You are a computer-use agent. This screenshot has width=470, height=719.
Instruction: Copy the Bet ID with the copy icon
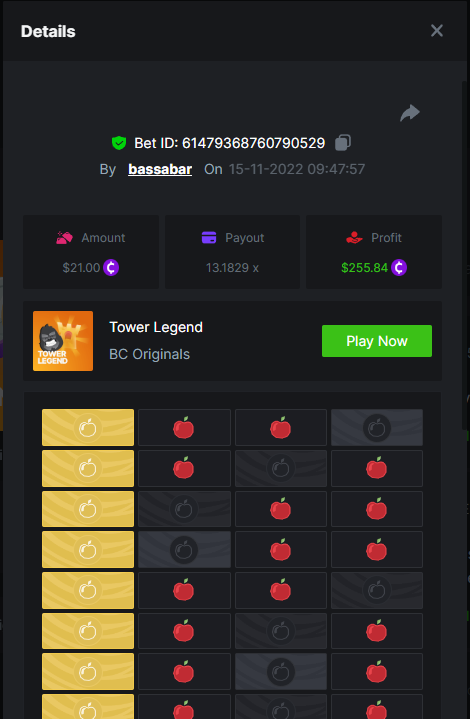(x=343, y=143)
